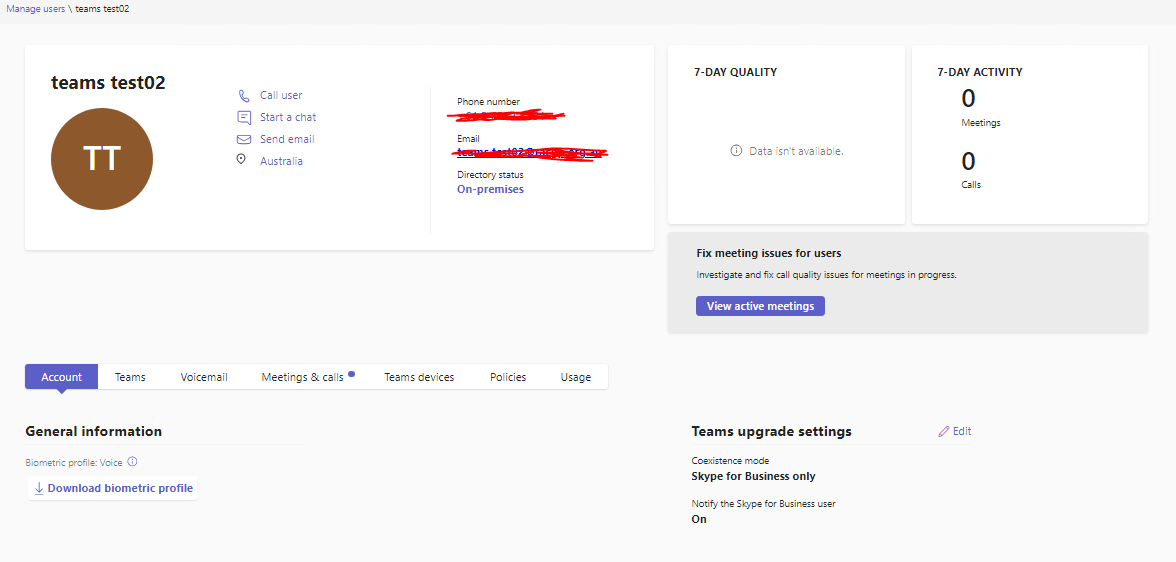Click the 'Calls' count label
This screenshot has height=562, width=1176.
pyautogui.click(x=971, y=185)
